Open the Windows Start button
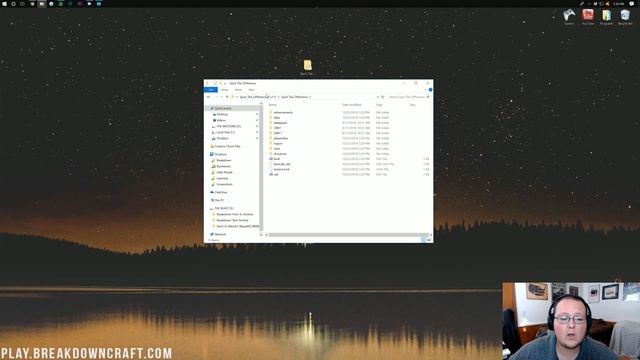The height and width of the screenshot is (360, 640). coord(4,4)
